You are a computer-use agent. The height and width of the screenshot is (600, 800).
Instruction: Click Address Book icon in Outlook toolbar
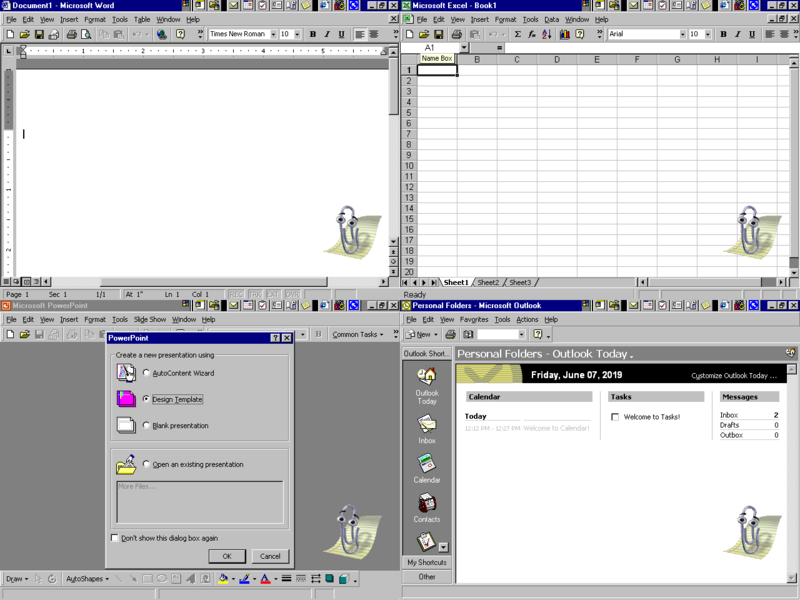[468, 334]
